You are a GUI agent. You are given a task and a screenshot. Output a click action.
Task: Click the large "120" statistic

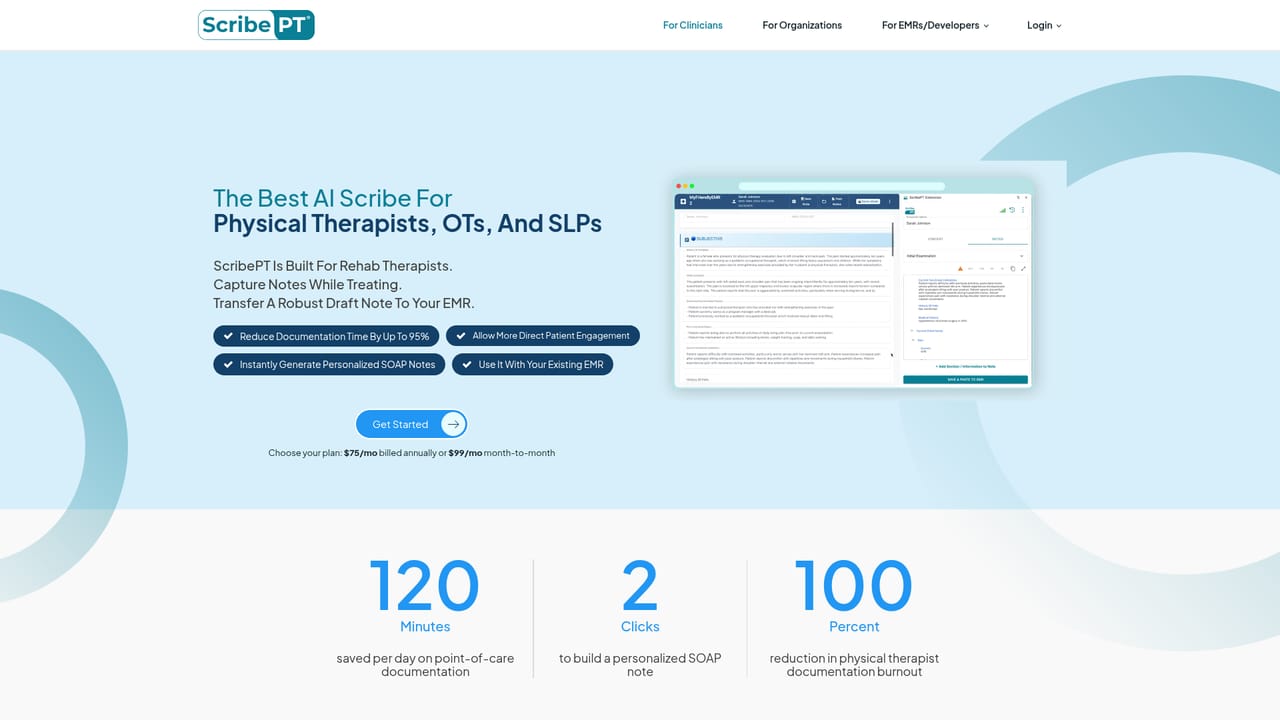[425, 586]
